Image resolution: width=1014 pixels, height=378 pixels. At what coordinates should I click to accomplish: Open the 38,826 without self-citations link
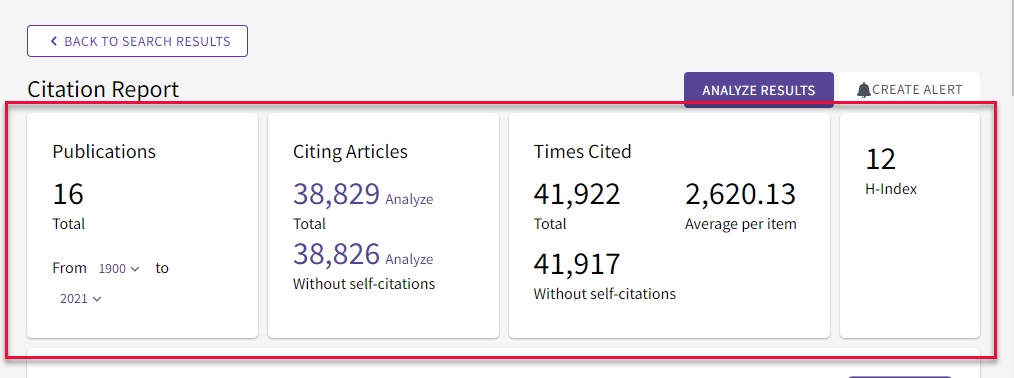(336, 254)
